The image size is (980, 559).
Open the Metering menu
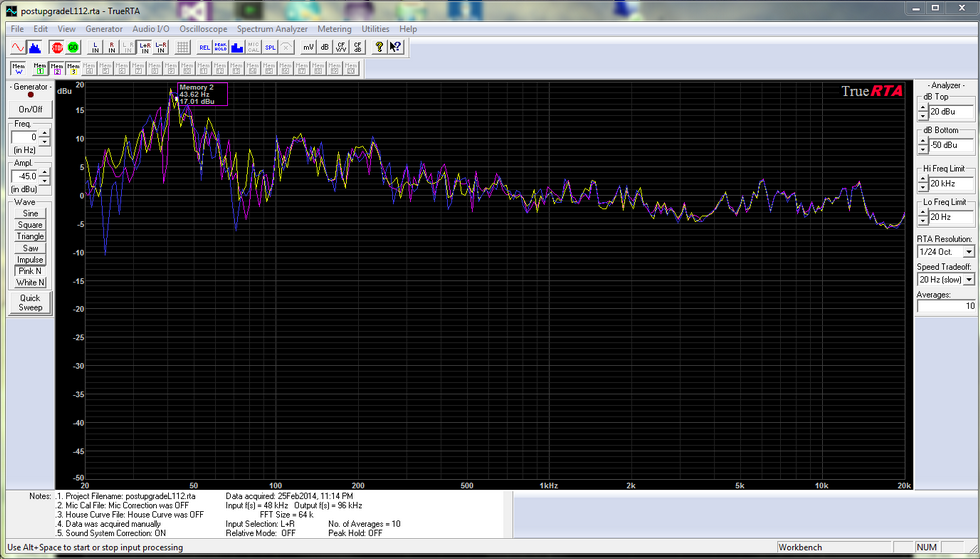pyautogui.click(x=334, y=29)
